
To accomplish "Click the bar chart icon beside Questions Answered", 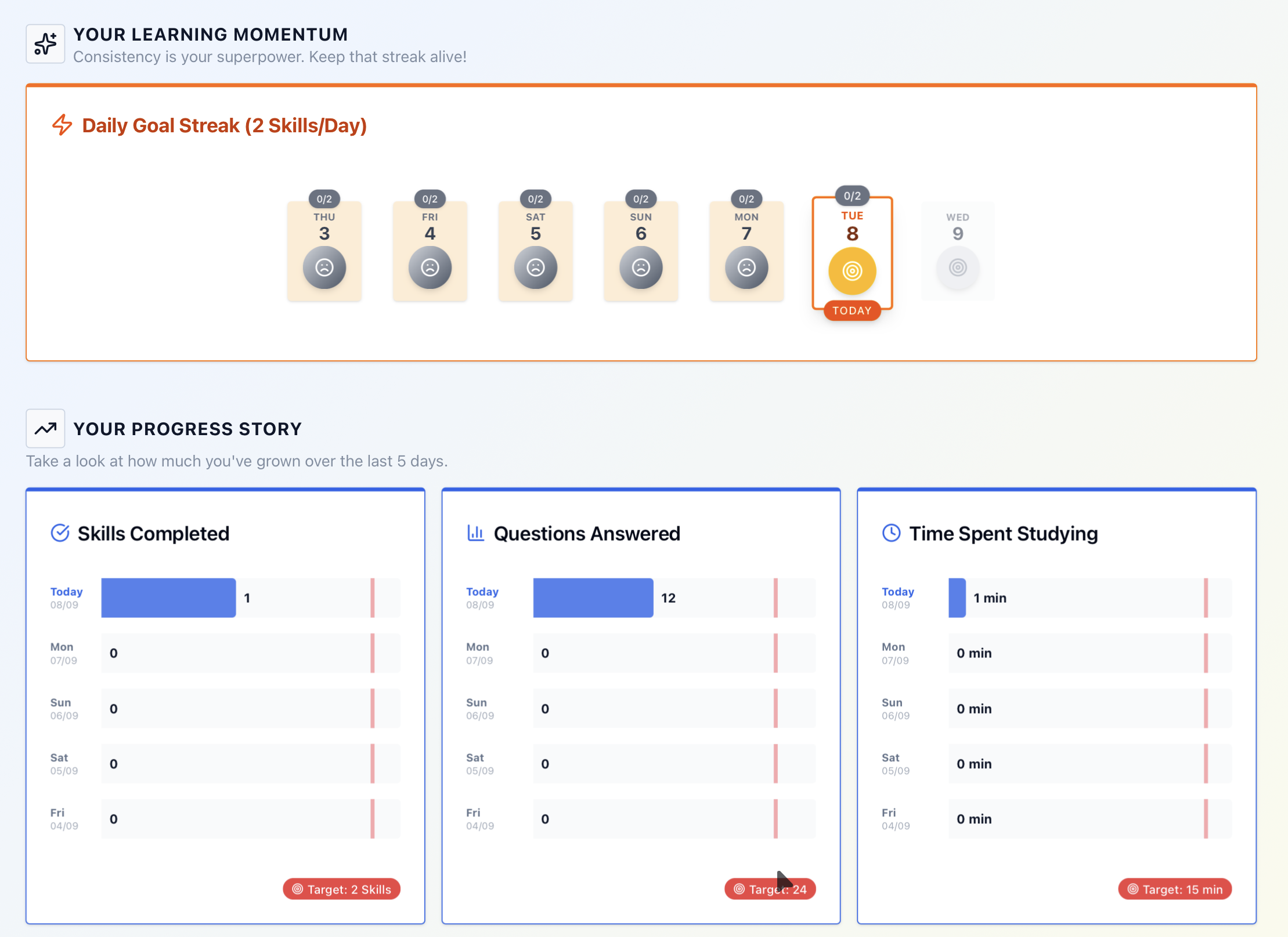I will 476,533.
